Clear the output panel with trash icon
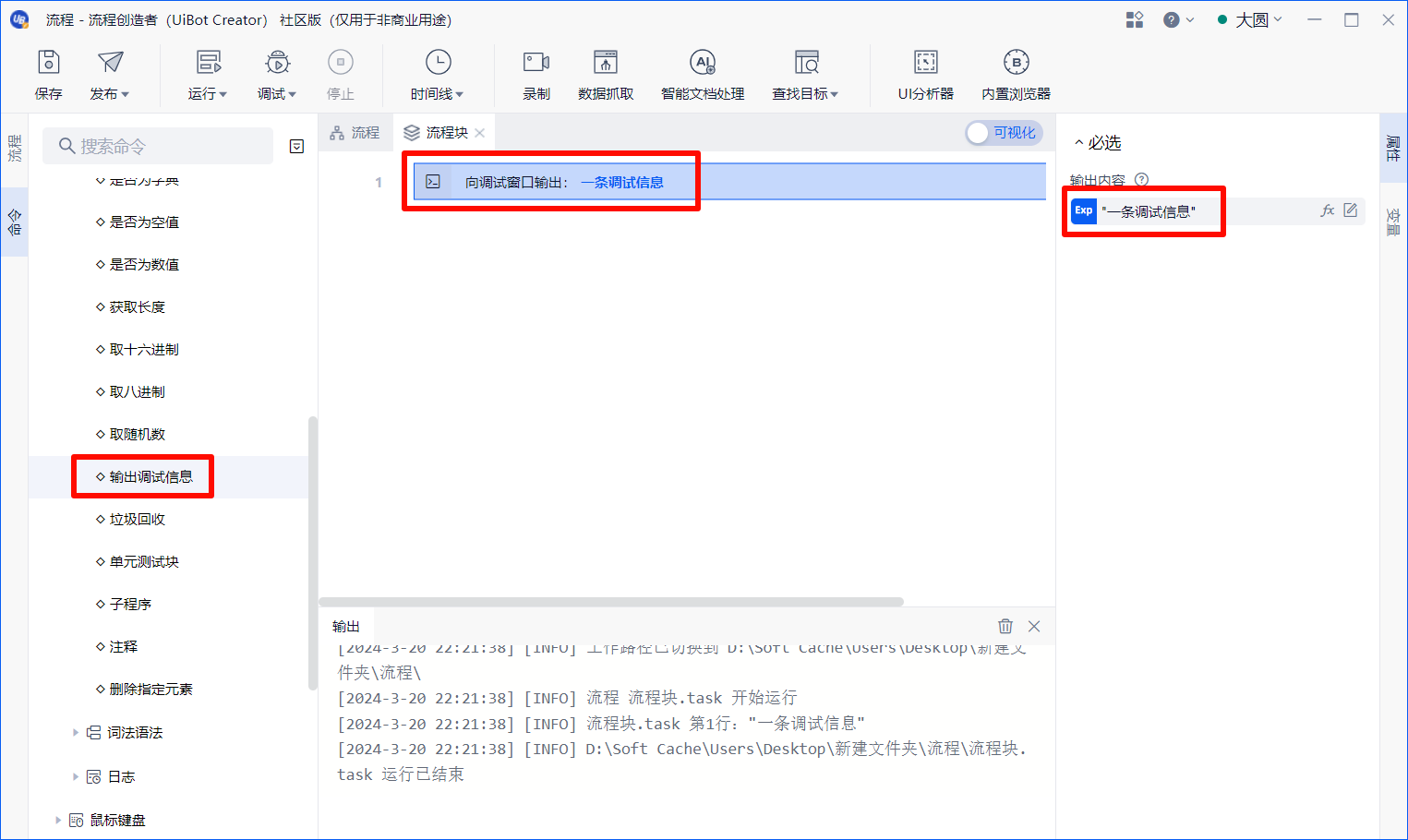 coord(1005,626)
